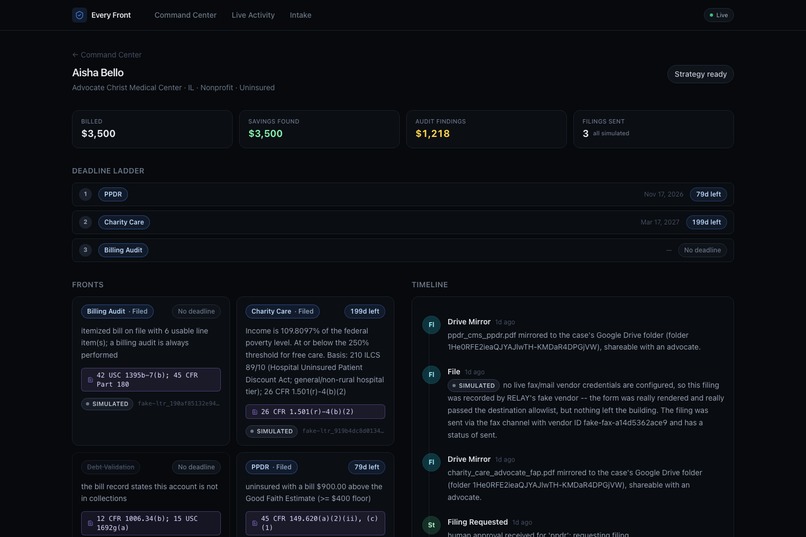Click the fake-ltr_919b4dc8d0134 ID in Charity Care card
Screen dimensions: 806x537
tap(343, 431)
